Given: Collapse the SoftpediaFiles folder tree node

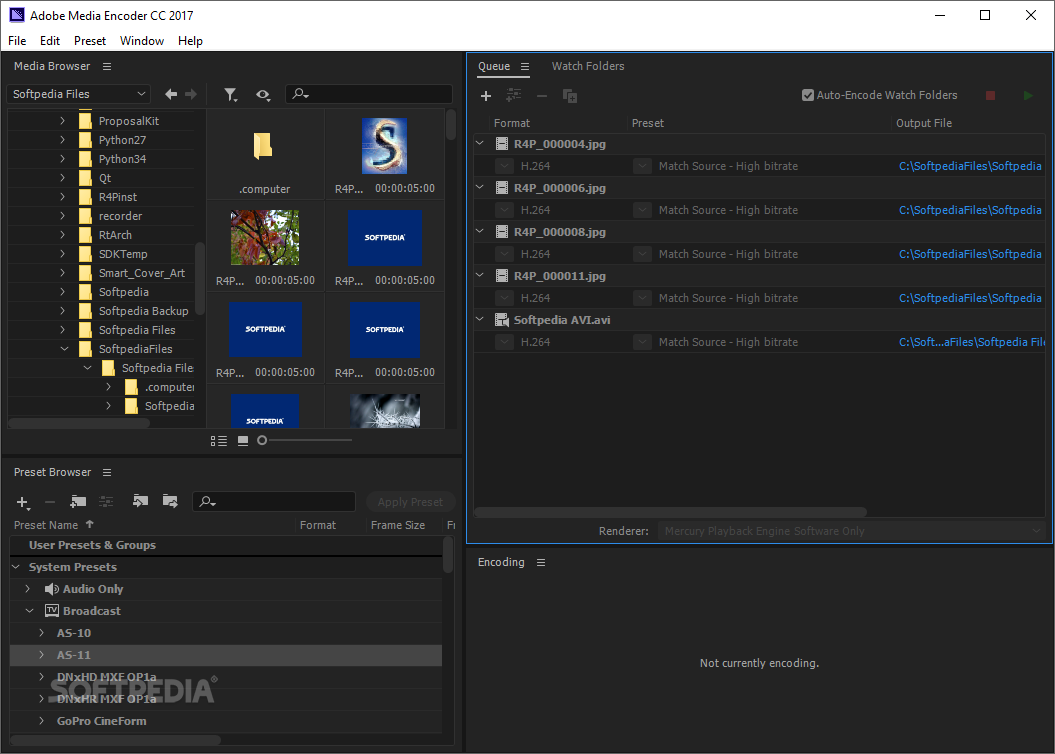Looking at the screenshot, I should (x=65, y=348).
